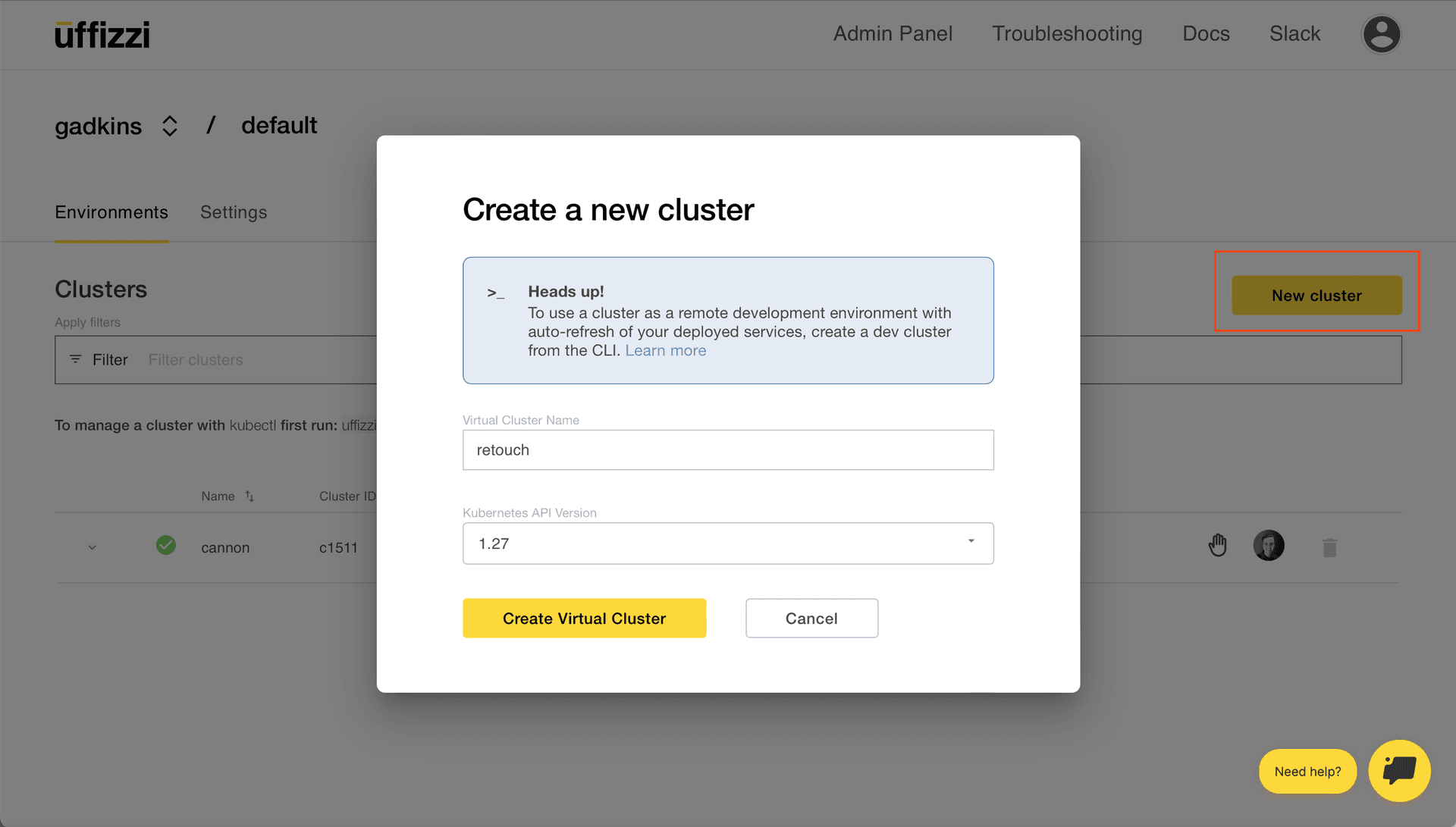Switch to the Settings tab
Image resolution: width=1456 pixels, height=827 pixels.
tap(233, 211)
